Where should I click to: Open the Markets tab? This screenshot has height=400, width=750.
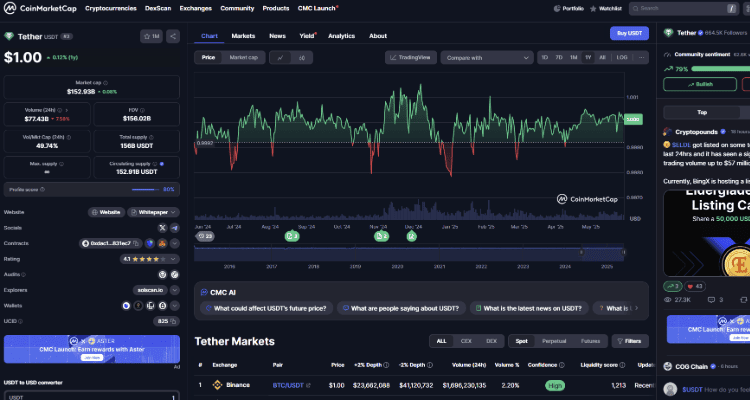(243, 36)
